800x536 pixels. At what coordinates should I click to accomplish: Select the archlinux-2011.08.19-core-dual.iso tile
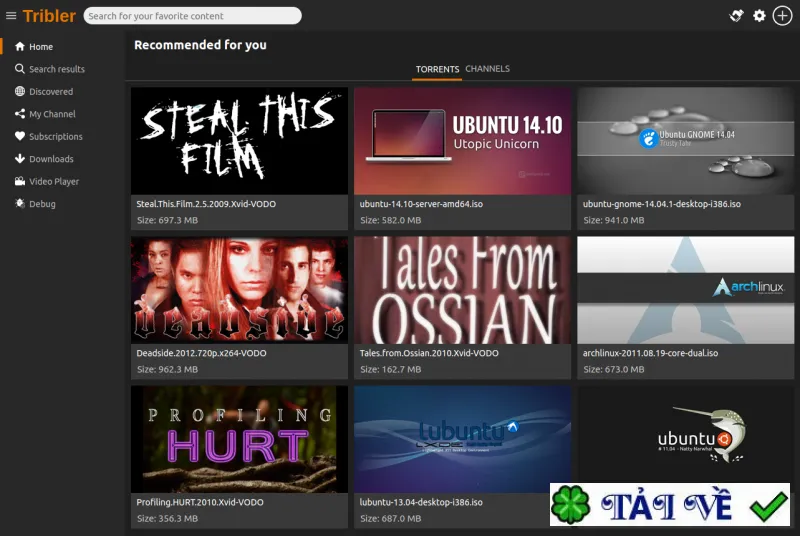pos(685,308)
